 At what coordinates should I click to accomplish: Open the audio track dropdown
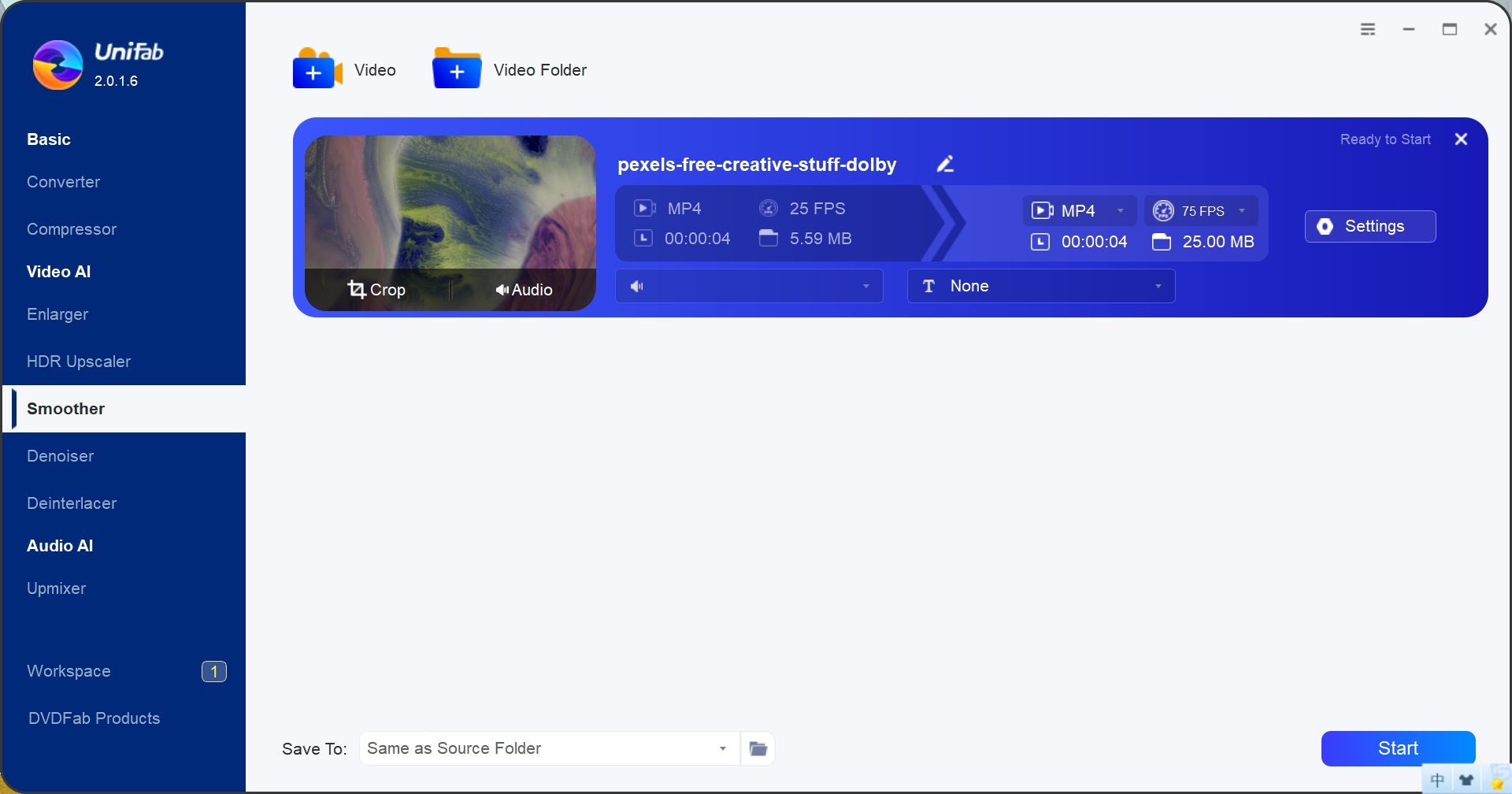point(748,286)
